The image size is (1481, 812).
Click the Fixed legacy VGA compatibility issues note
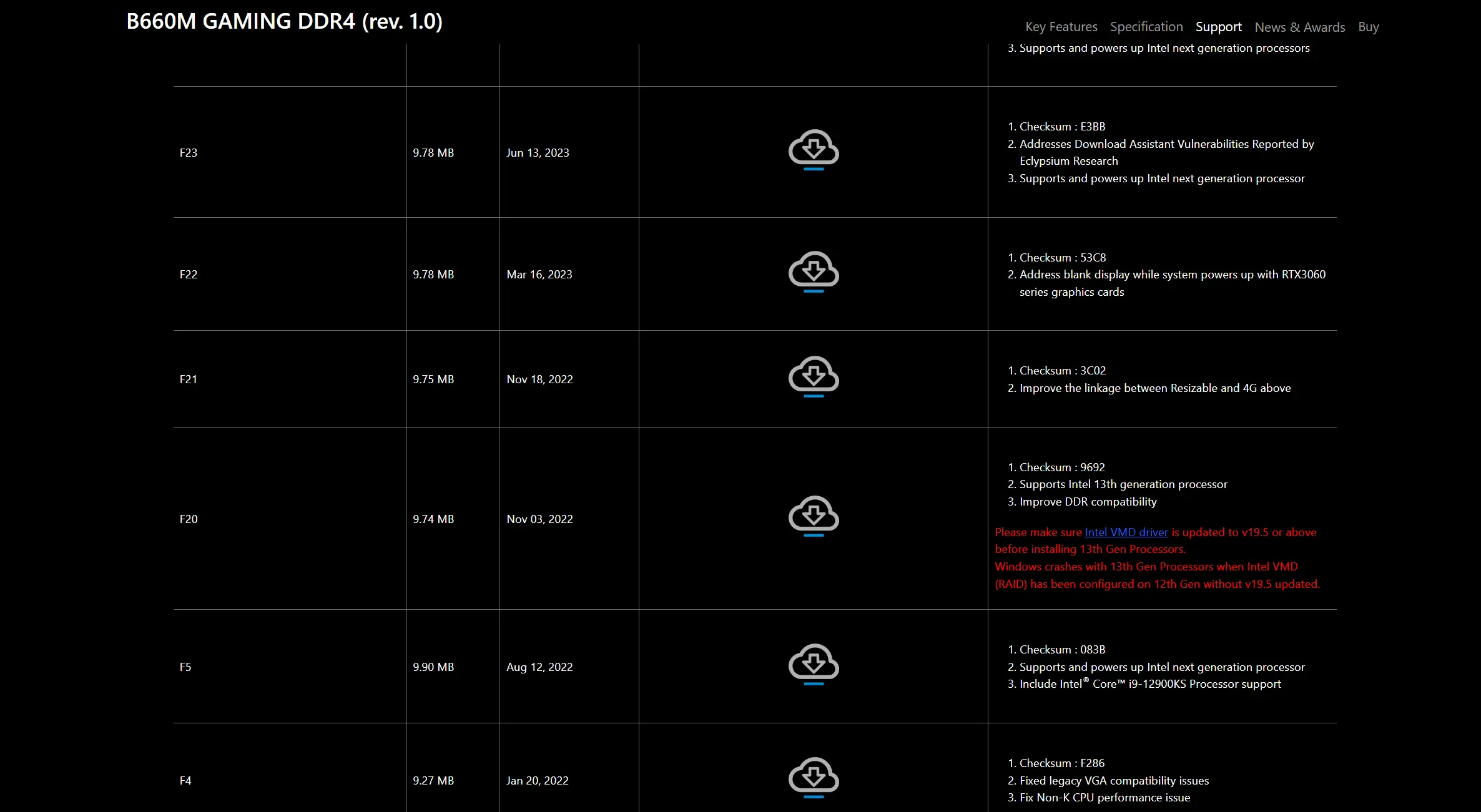1114,781
